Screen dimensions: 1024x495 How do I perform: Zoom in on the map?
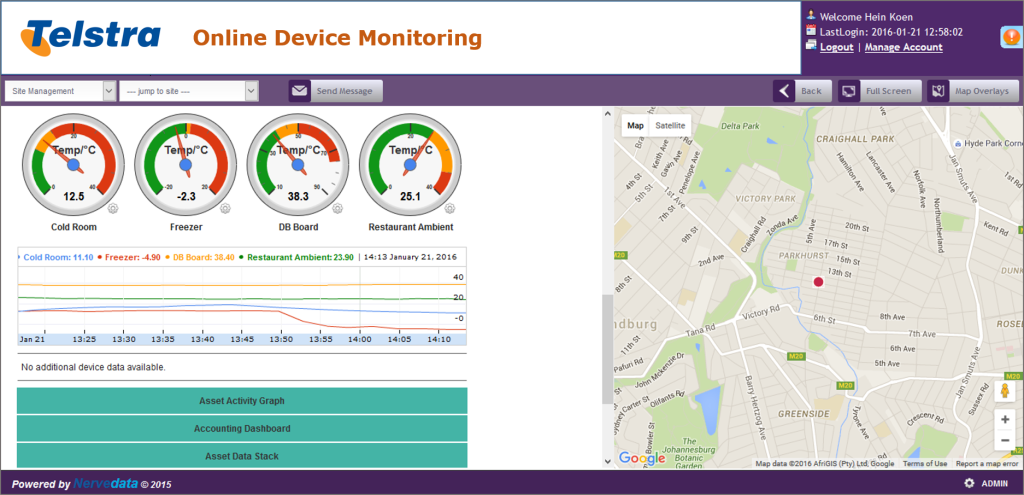[x=1004, y=420]
